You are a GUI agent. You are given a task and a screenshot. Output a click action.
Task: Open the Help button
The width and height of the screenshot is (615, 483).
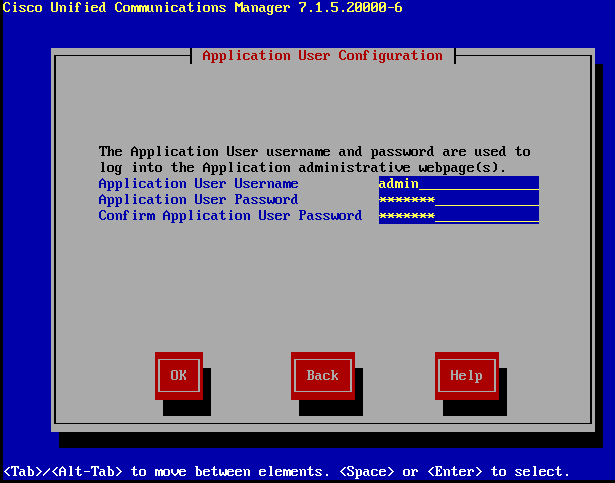(x=467, y=375)
